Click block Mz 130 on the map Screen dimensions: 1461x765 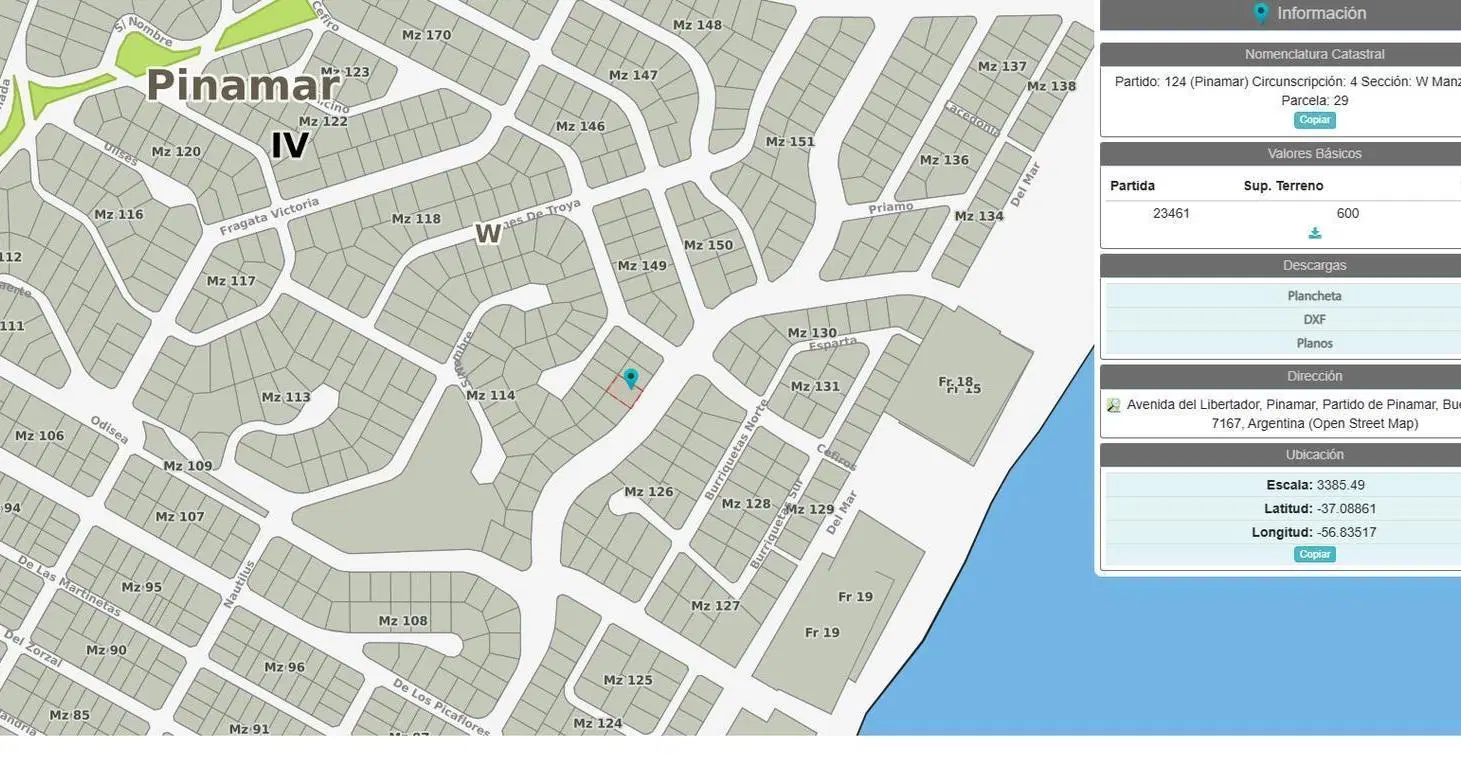point(812,333)
